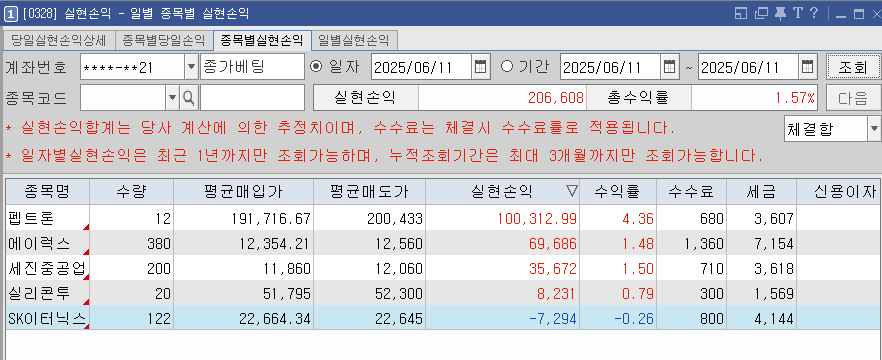Click the T font icon in title bar
Viewport: 882px width, 360px height.
pos(797,13)
